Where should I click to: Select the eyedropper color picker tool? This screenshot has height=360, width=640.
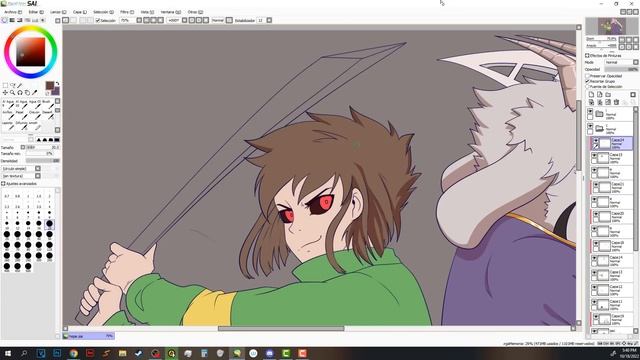point(35,93)
